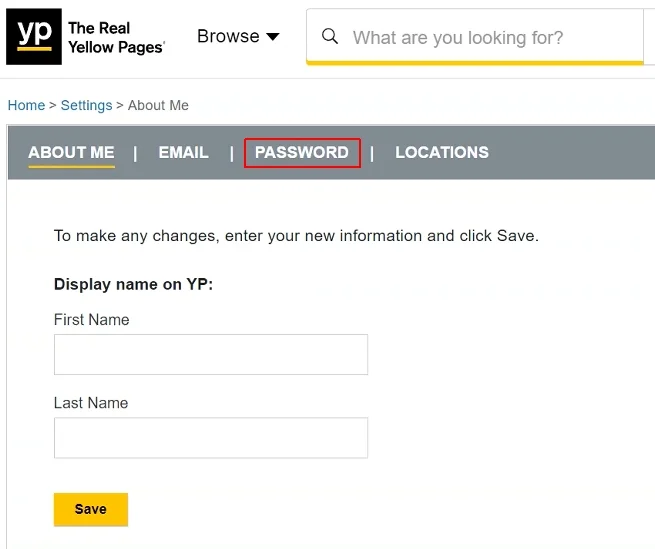Click the 'To make any changes' instruction text

(x=296, y=236)
